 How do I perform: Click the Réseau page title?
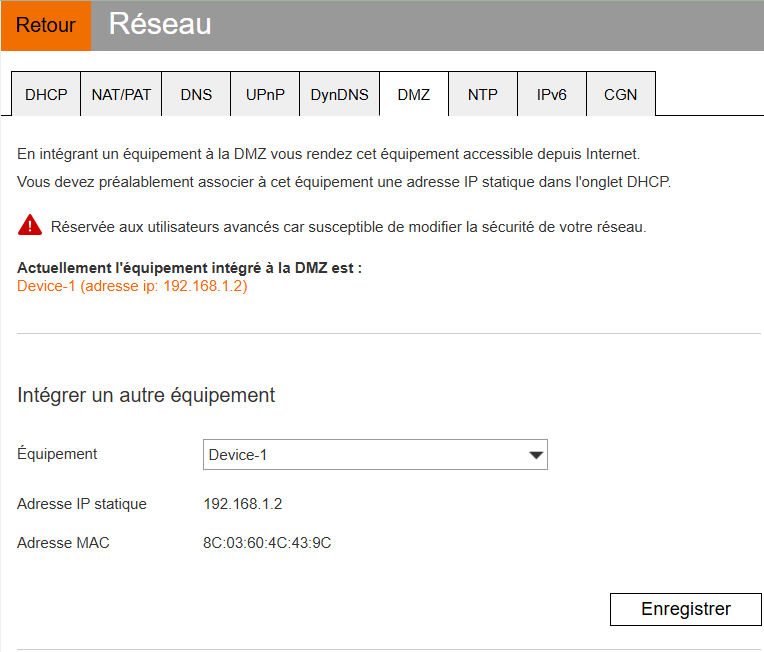[160, 24]
